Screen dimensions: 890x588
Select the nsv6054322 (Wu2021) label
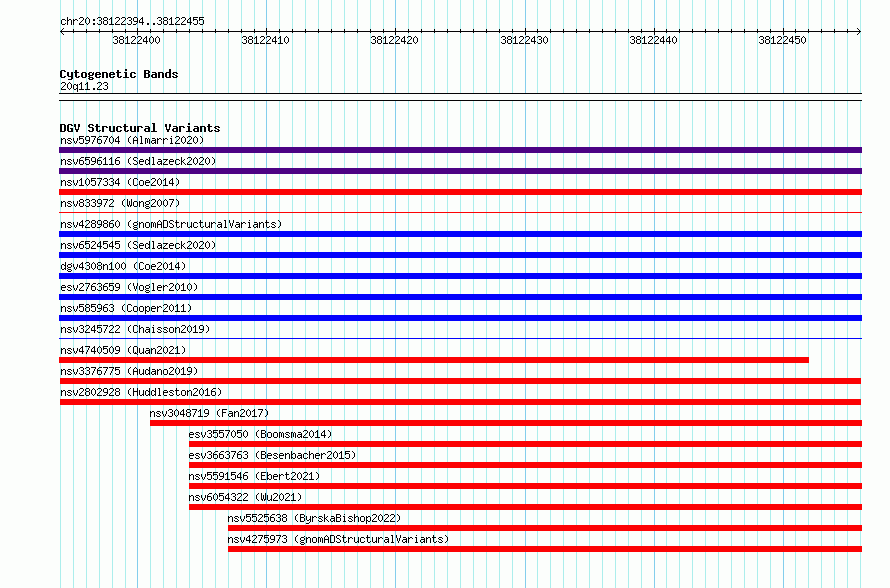pyautogui.click(x=246, y=497)
